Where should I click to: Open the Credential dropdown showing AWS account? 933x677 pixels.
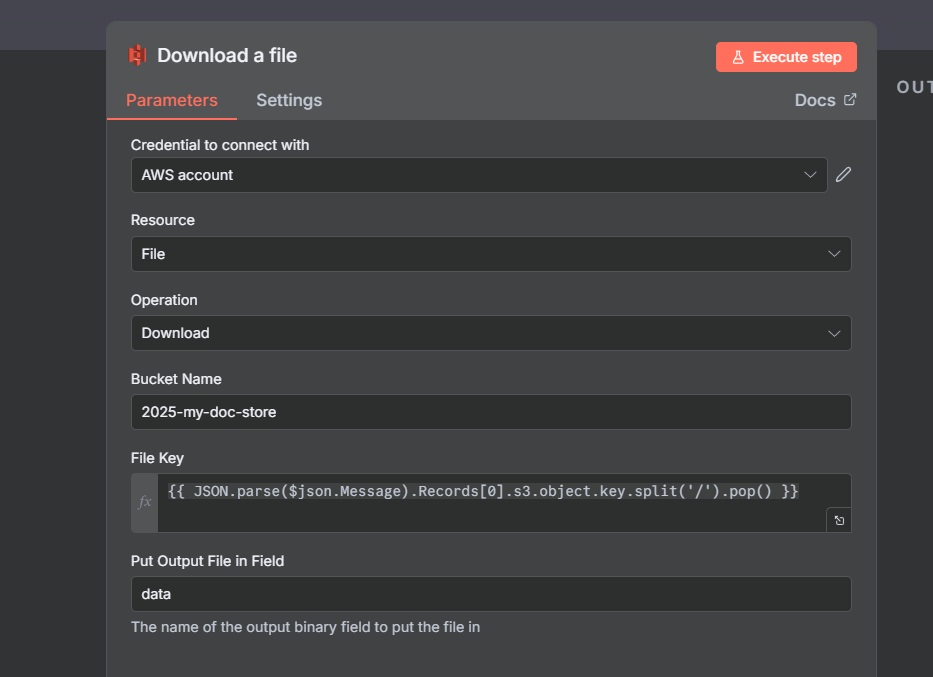click(479, 175)
